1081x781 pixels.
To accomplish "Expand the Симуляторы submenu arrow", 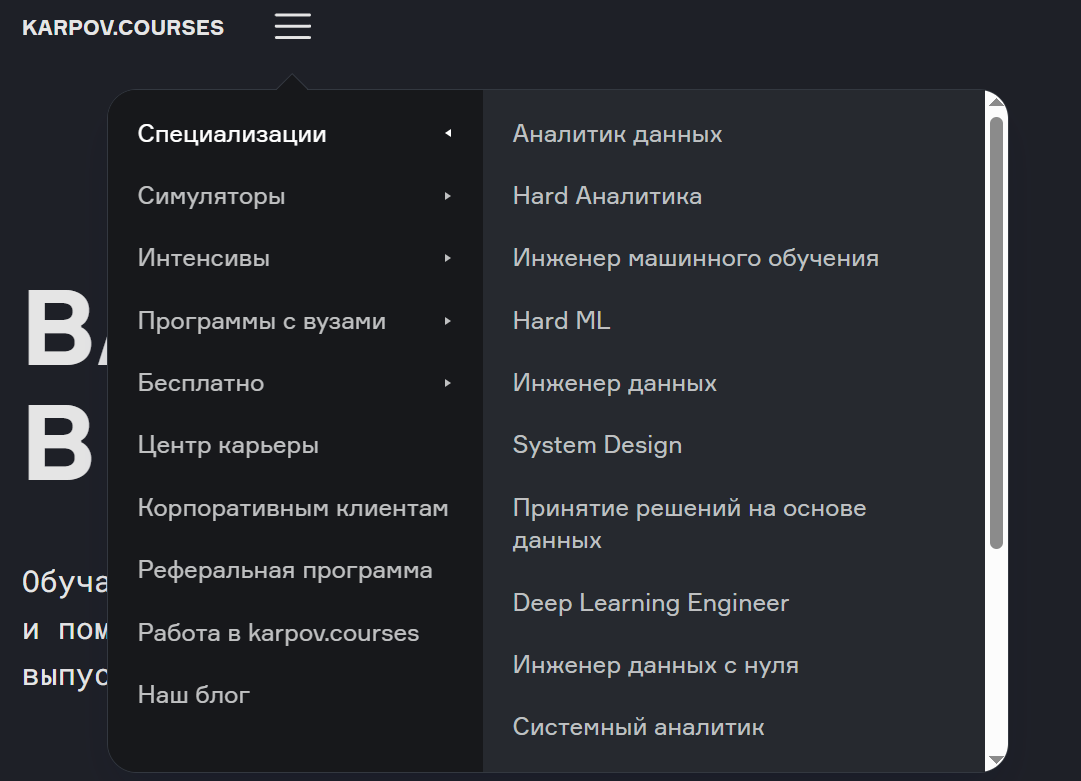I will (448, 196).
